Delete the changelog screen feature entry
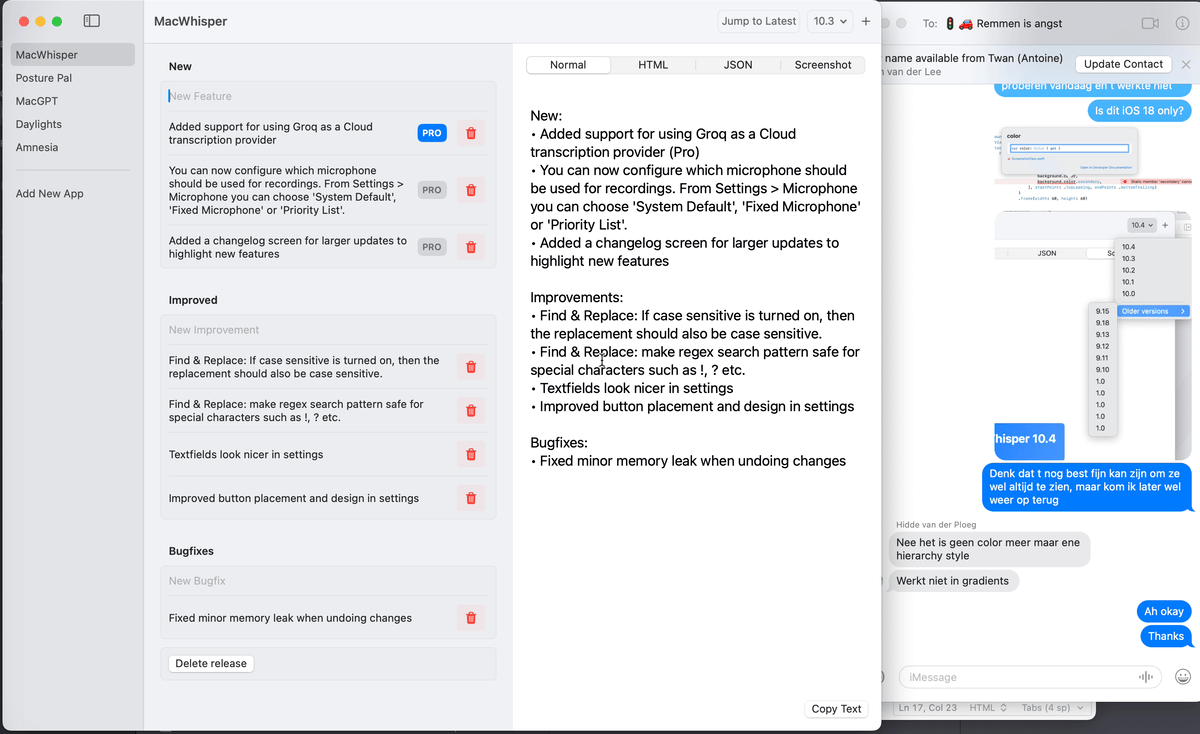 tap(471, 247)
